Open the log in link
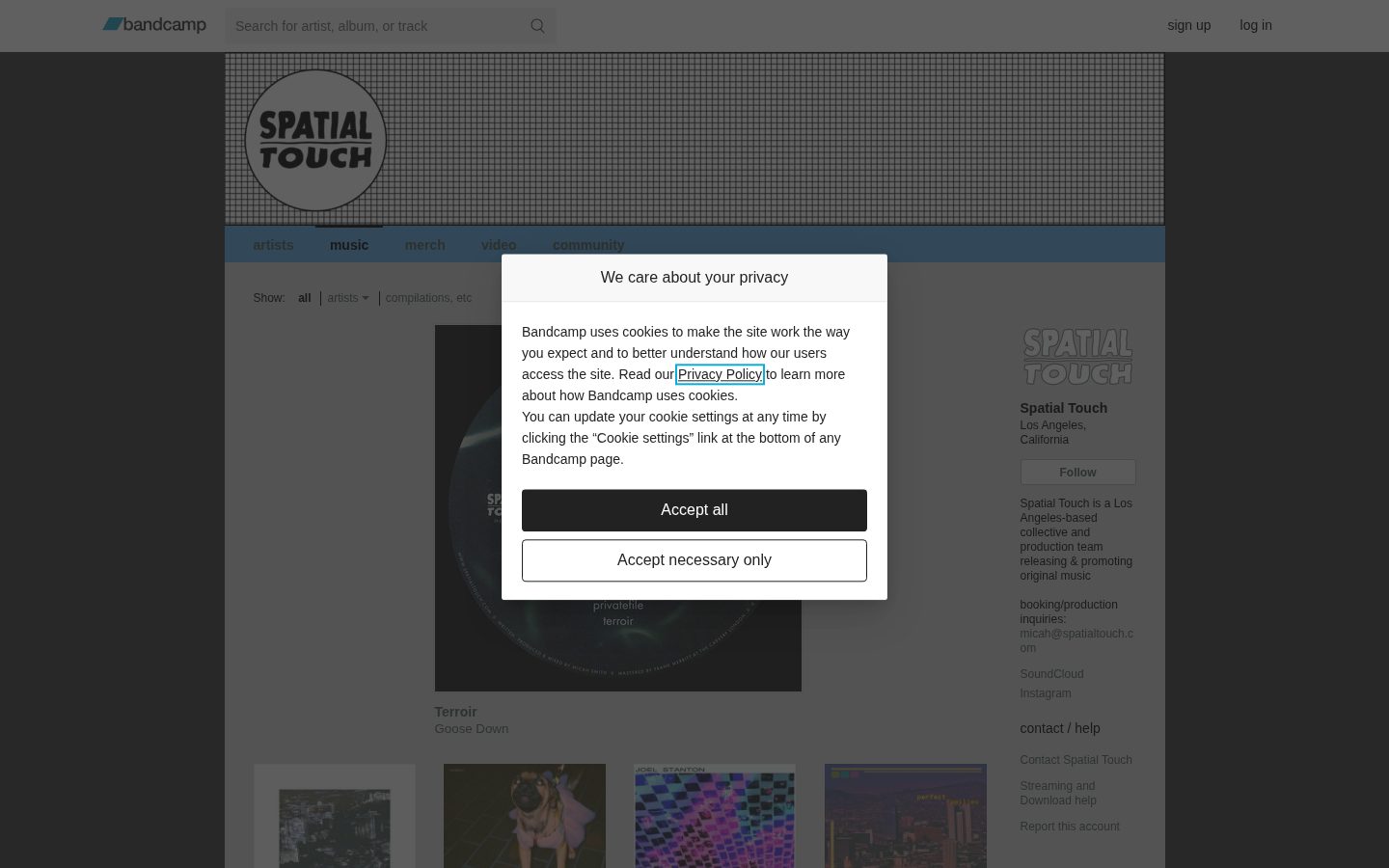 (x=1256, y=25)
